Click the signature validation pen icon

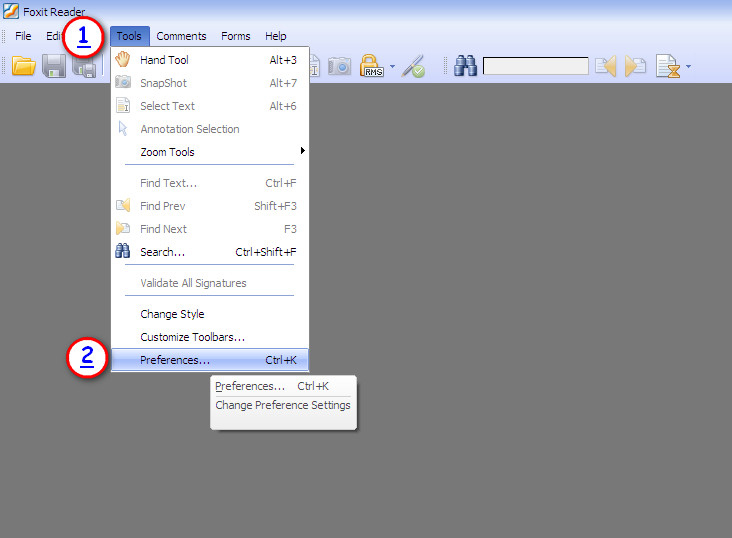tap(413, 67)
